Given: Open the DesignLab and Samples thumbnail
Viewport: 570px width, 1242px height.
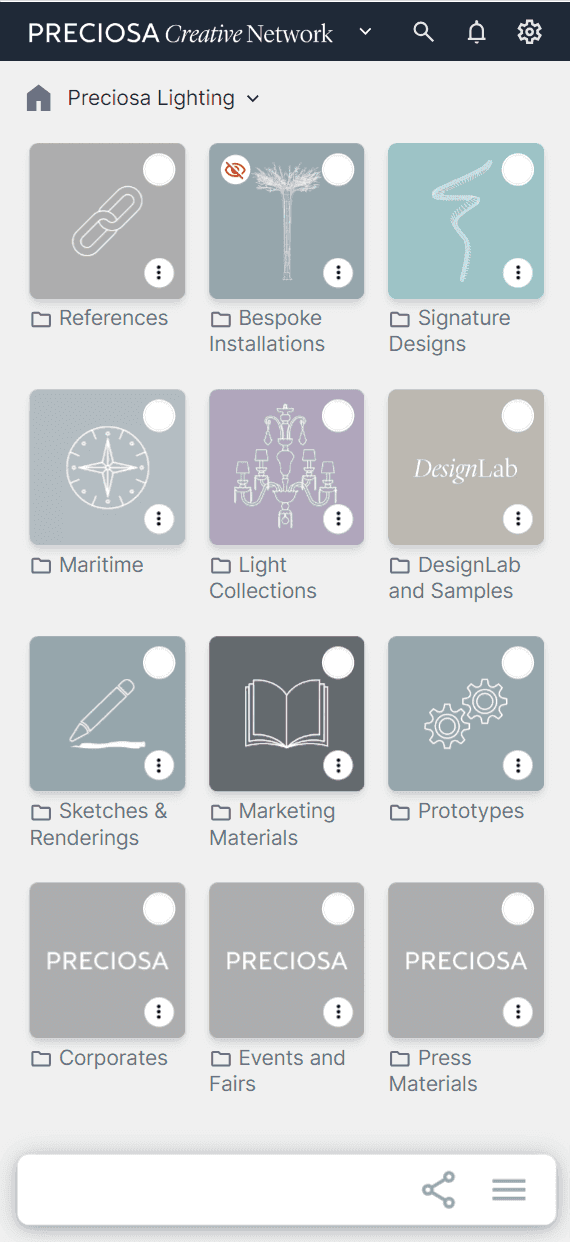Looking at the screenshot, I should coord(466,467).
